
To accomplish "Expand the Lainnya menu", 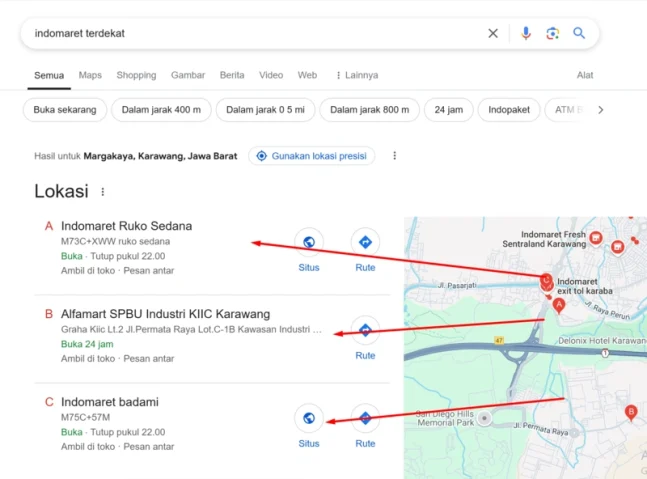I will pos(357,75).
